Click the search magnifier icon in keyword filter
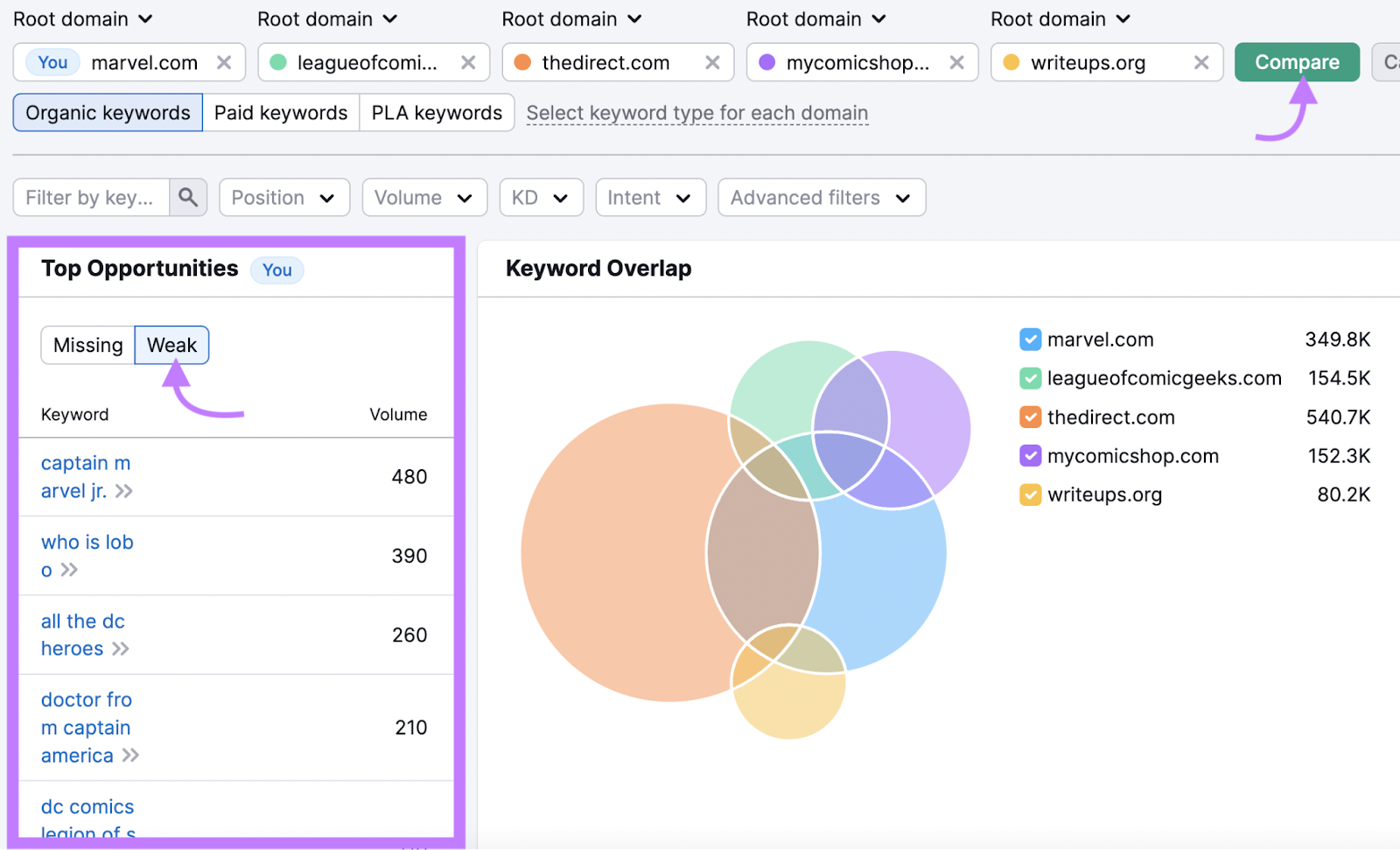The width and height of the screenshot is (1400, 850). pyautogui.click(x=187, y=198)
